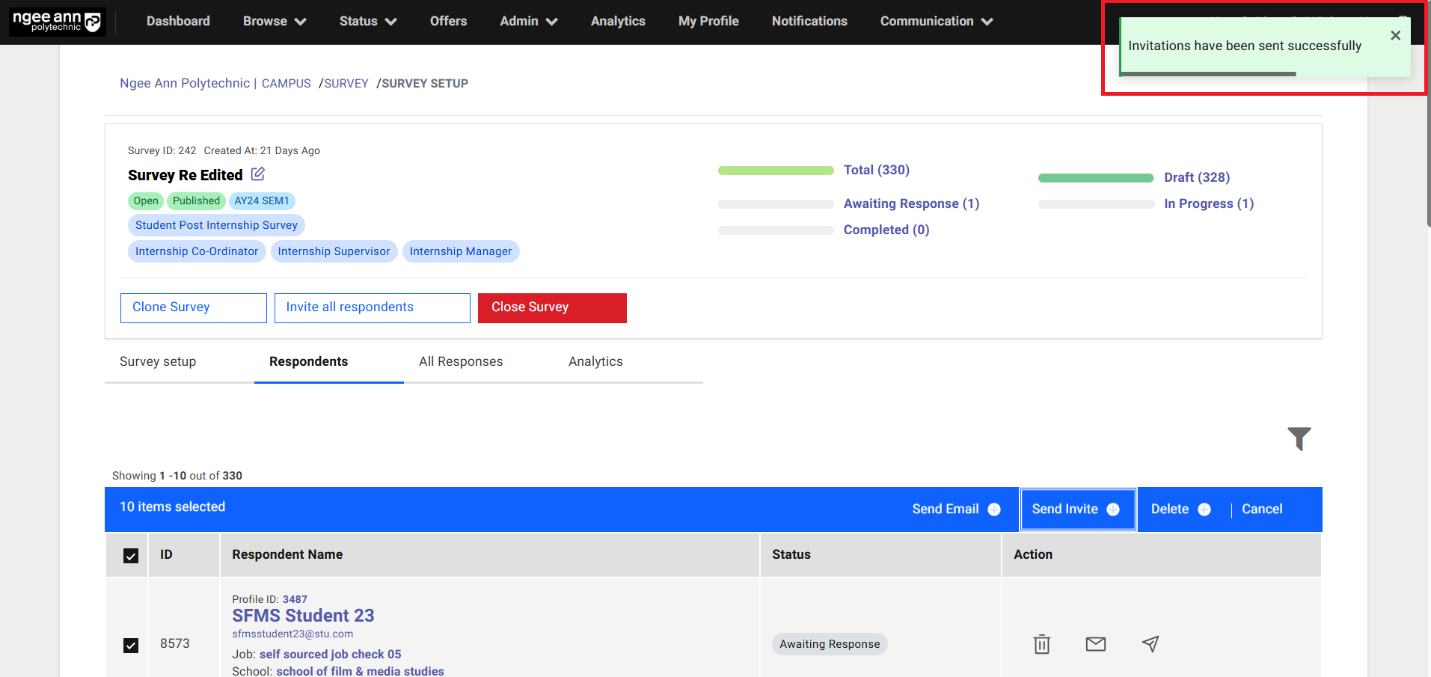Uncheck the checkbox for respondent 8573
The width and height of the screenshot is (1431, 677).
[x=131, y=645]
